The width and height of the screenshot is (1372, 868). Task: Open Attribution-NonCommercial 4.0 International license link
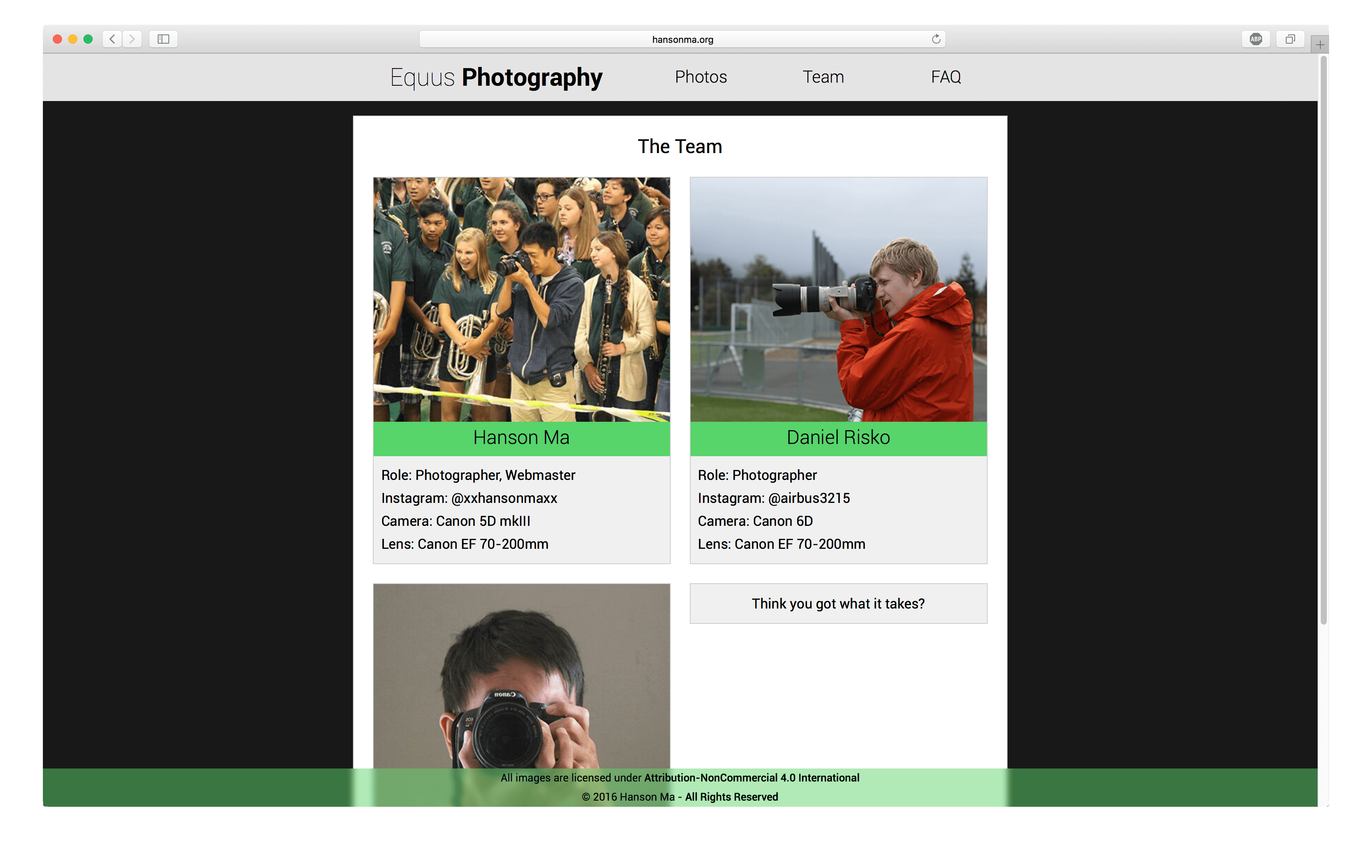pyautogui.click(x=751, y=777)
